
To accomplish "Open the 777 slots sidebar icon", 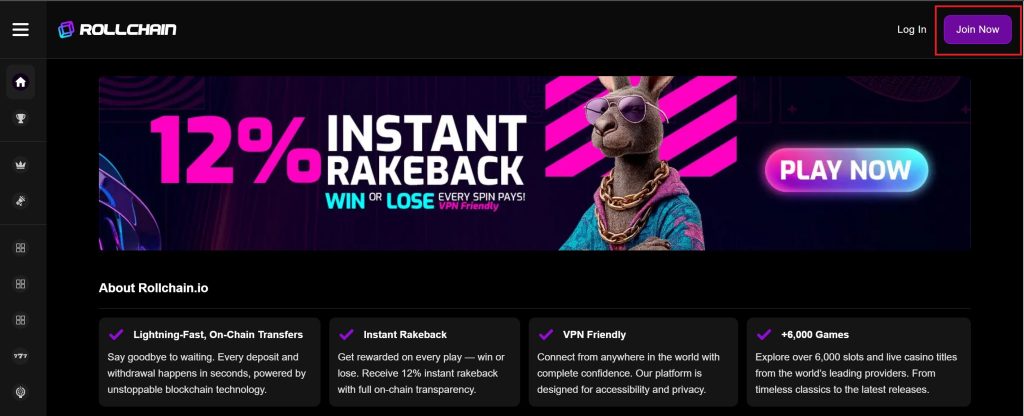I will (20, 356).
